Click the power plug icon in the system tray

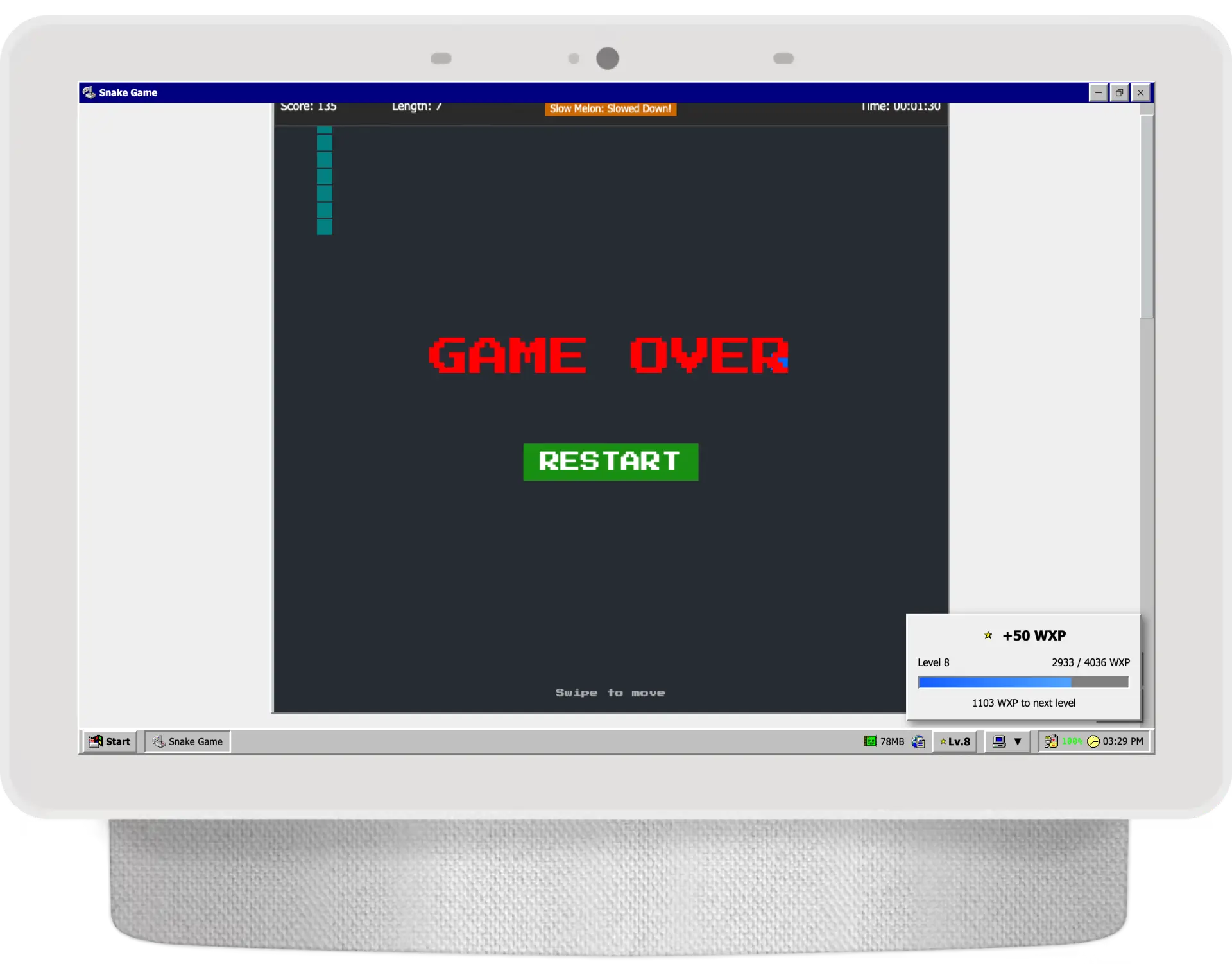(1050, 741)
